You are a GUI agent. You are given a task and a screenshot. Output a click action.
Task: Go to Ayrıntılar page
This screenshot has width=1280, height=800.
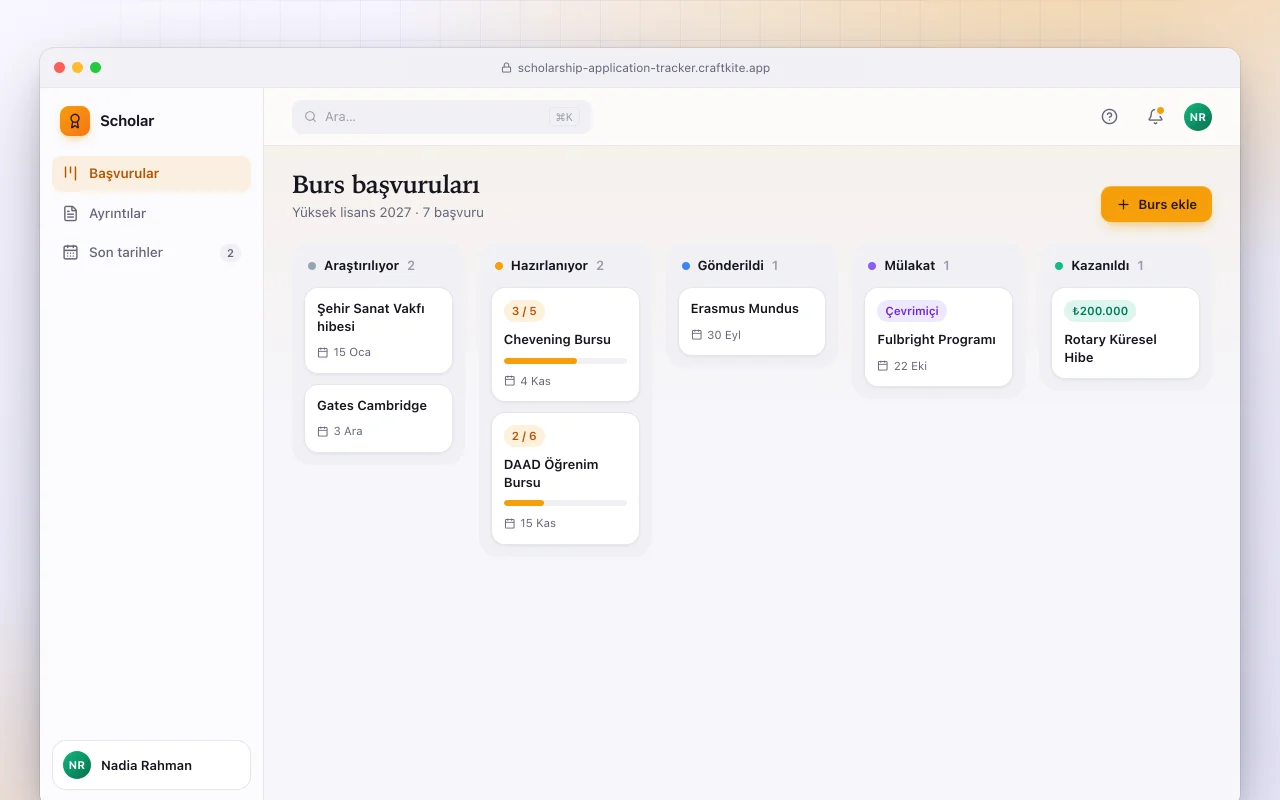(151, 213)
